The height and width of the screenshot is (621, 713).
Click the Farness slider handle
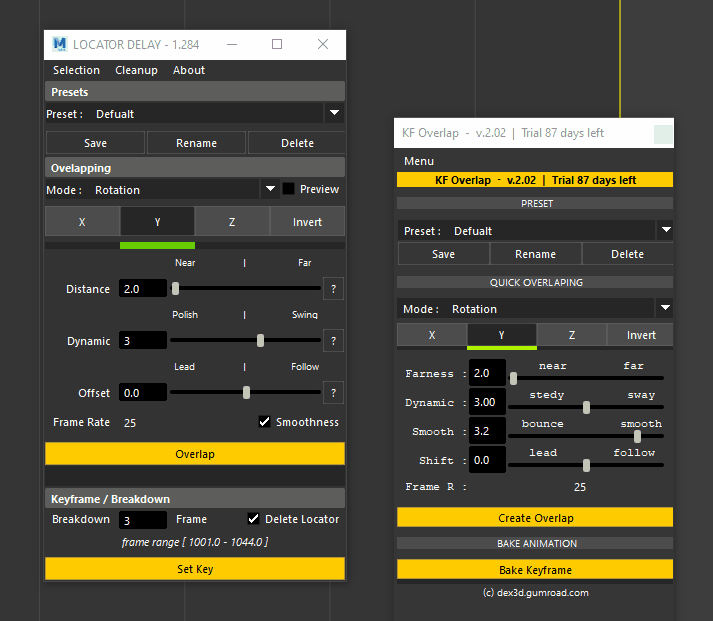click(x=513, y=378)
